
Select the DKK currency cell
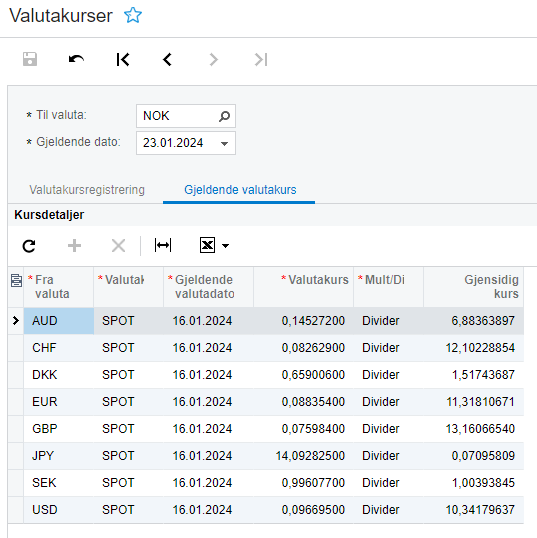[59, 375]
